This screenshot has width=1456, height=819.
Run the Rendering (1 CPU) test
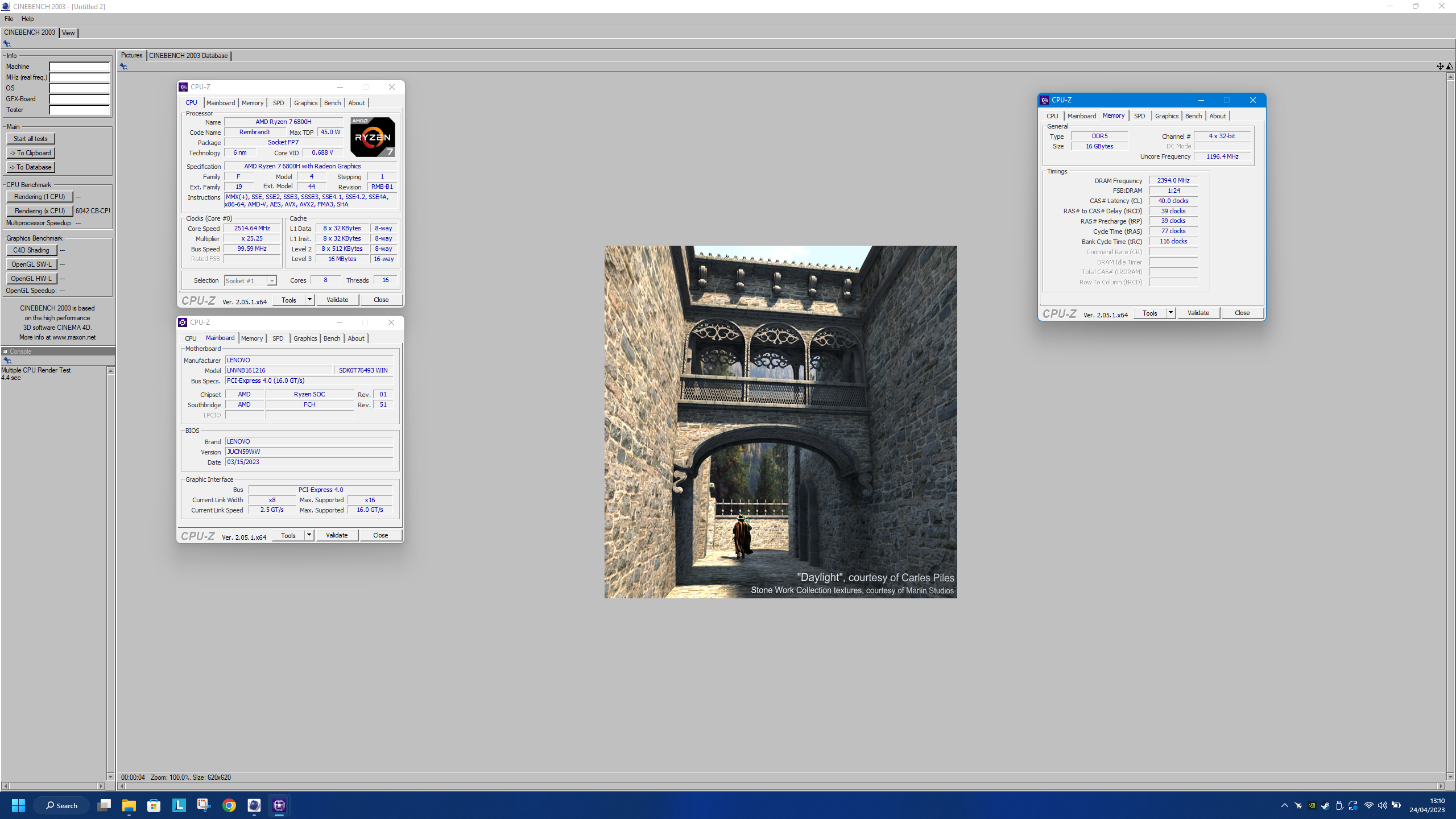point(40,197)
